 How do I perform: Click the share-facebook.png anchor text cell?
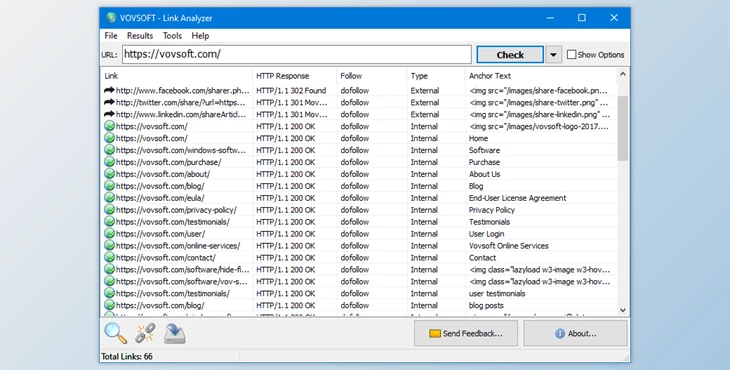(539, 90)
